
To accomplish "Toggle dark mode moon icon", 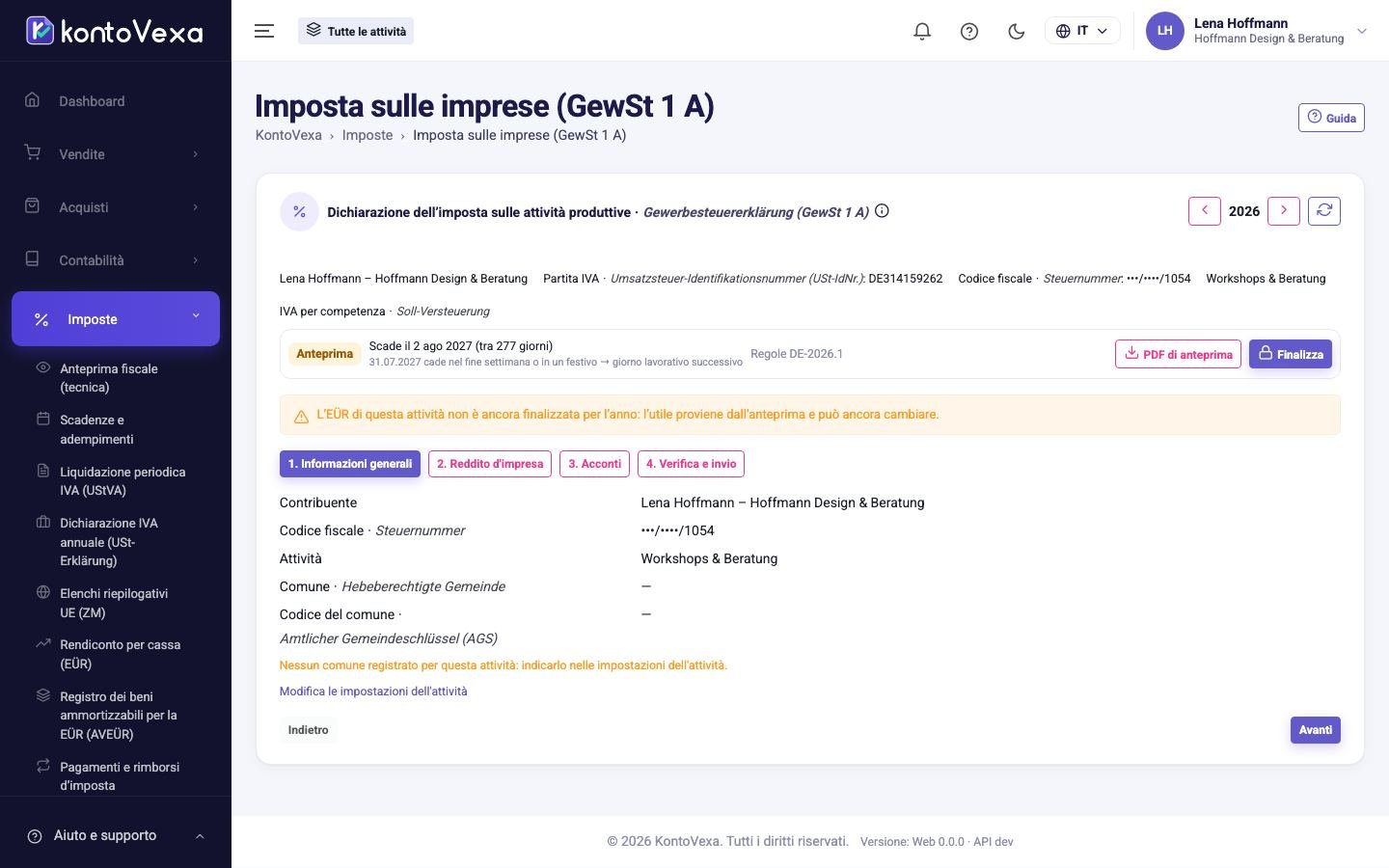I will point(1016,31).
